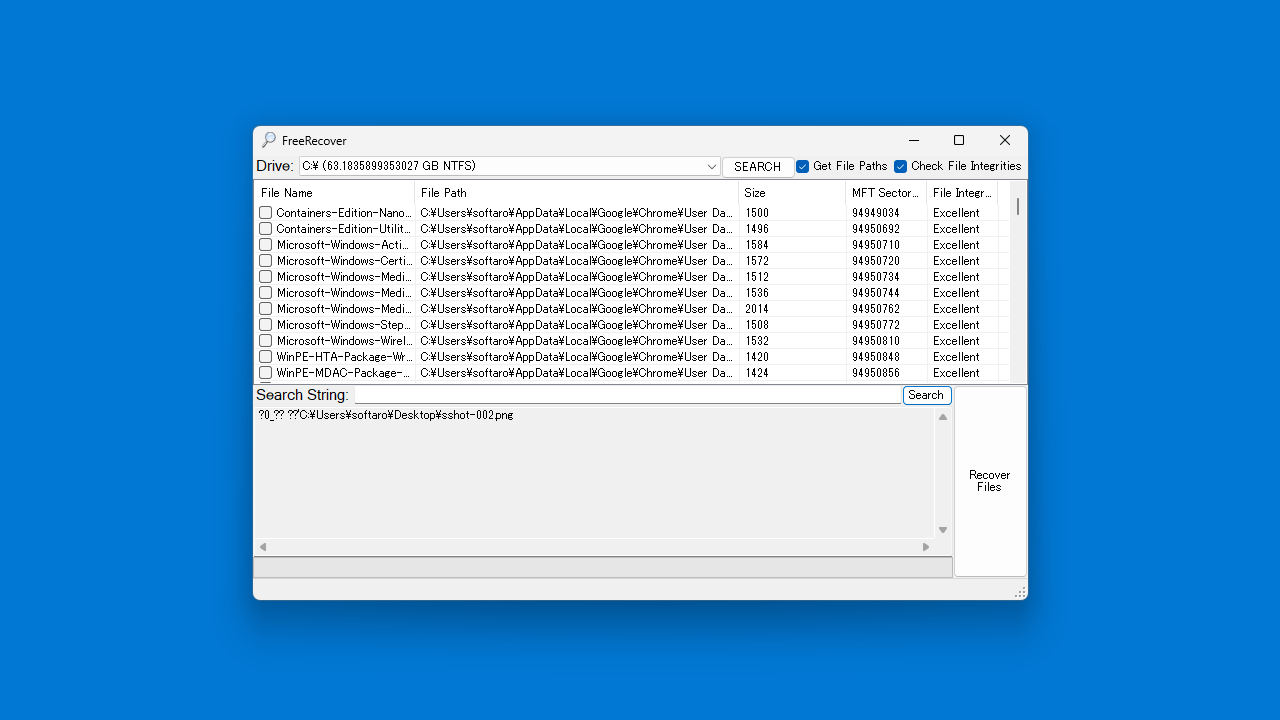The width and height of the screenshot is (1280, 720).
Task: Click the Microsoft-Windows-Wirel file name
Action: coord(344,341)
